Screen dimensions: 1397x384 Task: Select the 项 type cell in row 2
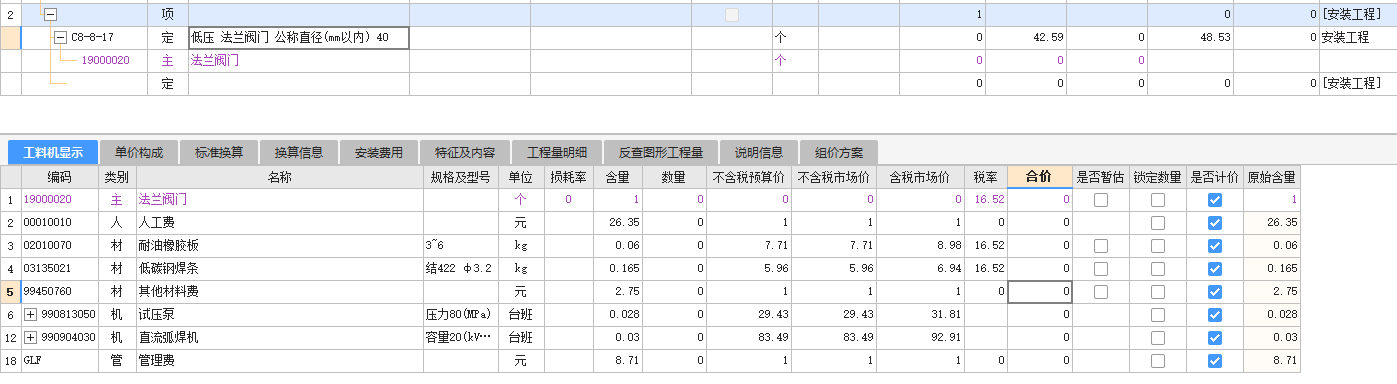click(167, 16)
